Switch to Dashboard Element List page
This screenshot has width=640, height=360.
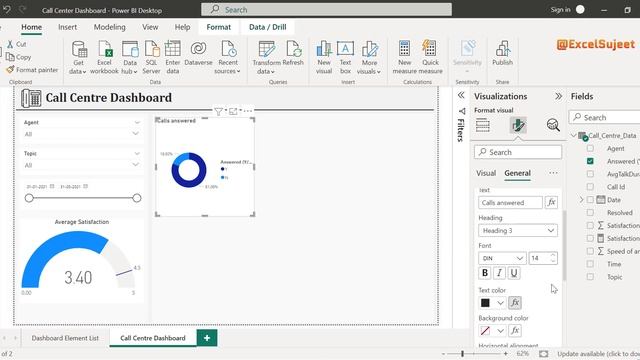(x=65, y=338)
